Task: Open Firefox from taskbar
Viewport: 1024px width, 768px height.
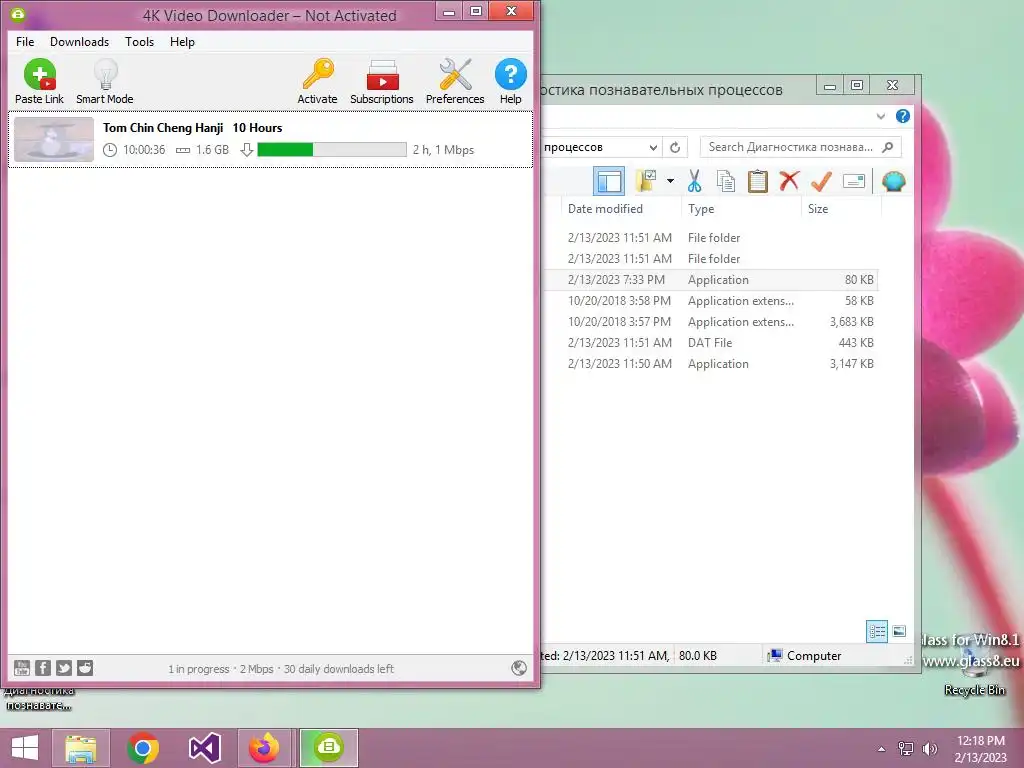Action: click(264, 748)
